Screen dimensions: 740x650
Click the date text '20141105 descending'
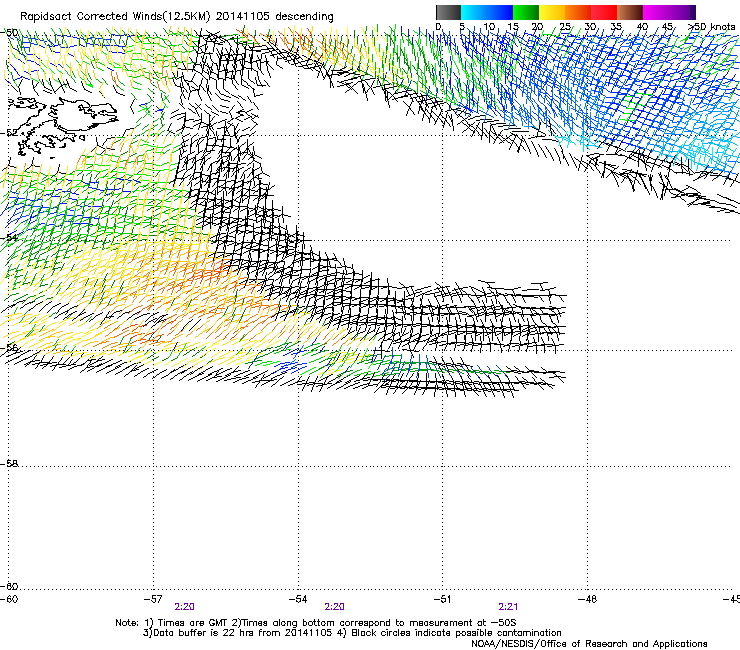(x=275, y=17)
